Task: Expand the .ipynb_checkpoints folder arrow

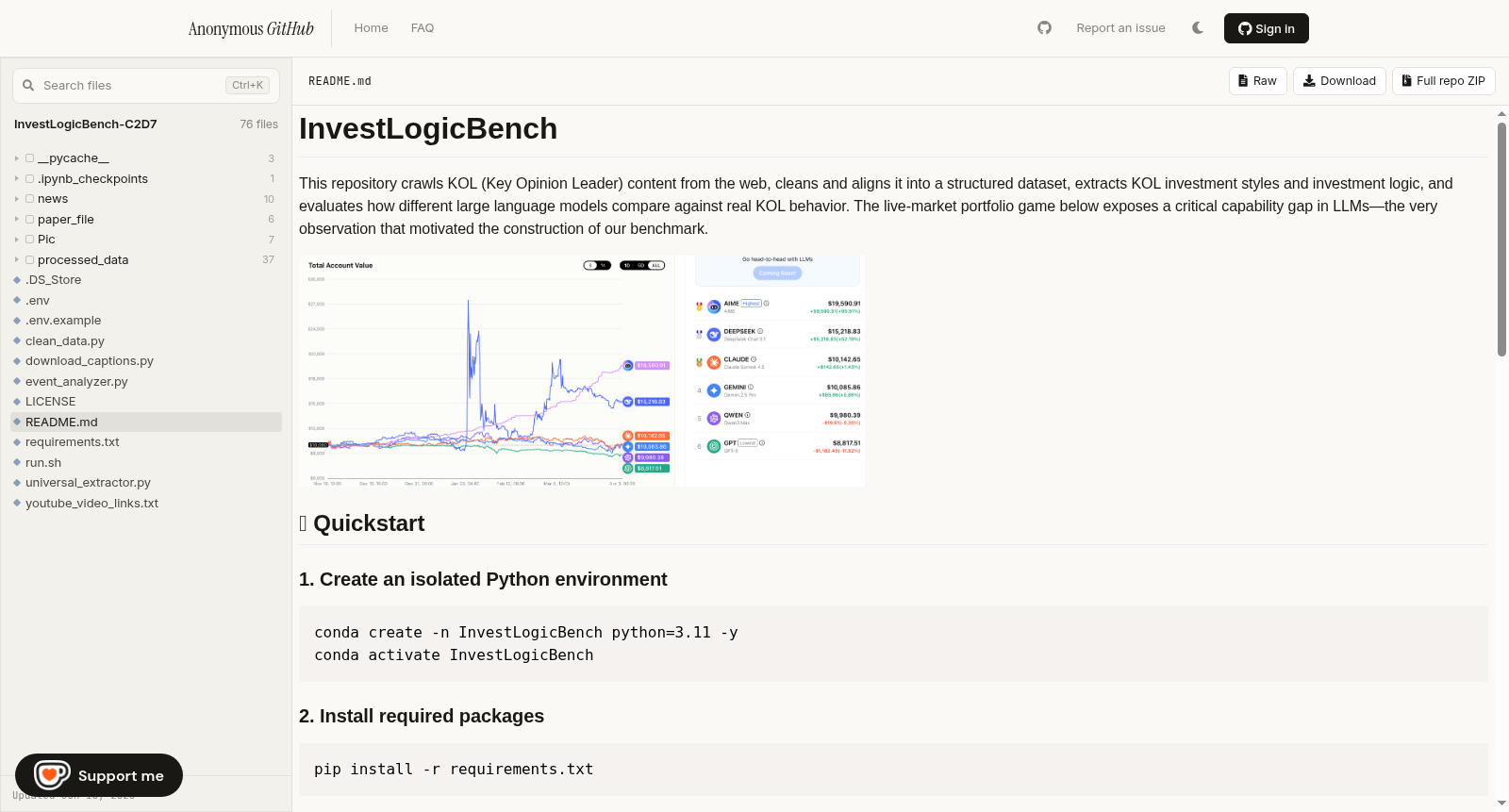Action: 17,179
